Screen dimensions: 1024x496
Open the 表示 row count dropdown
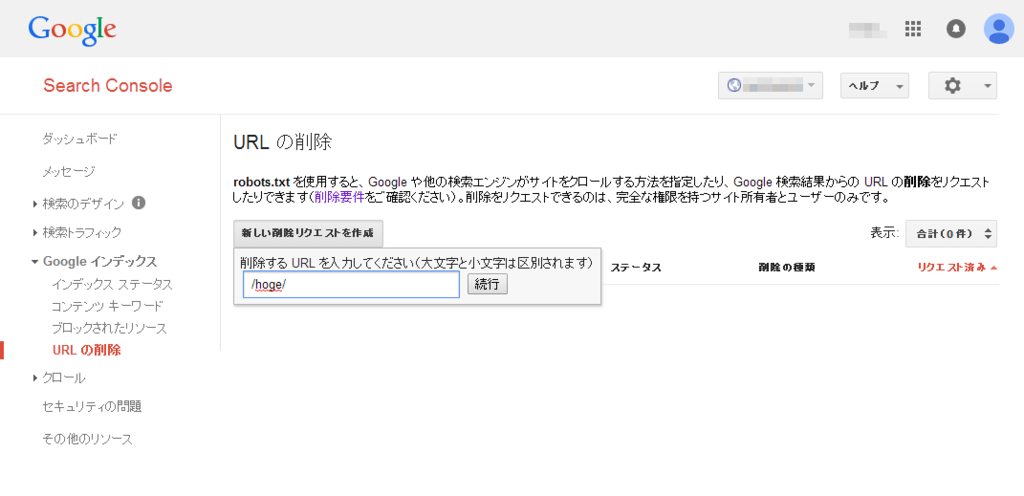[x=951, y=233]
